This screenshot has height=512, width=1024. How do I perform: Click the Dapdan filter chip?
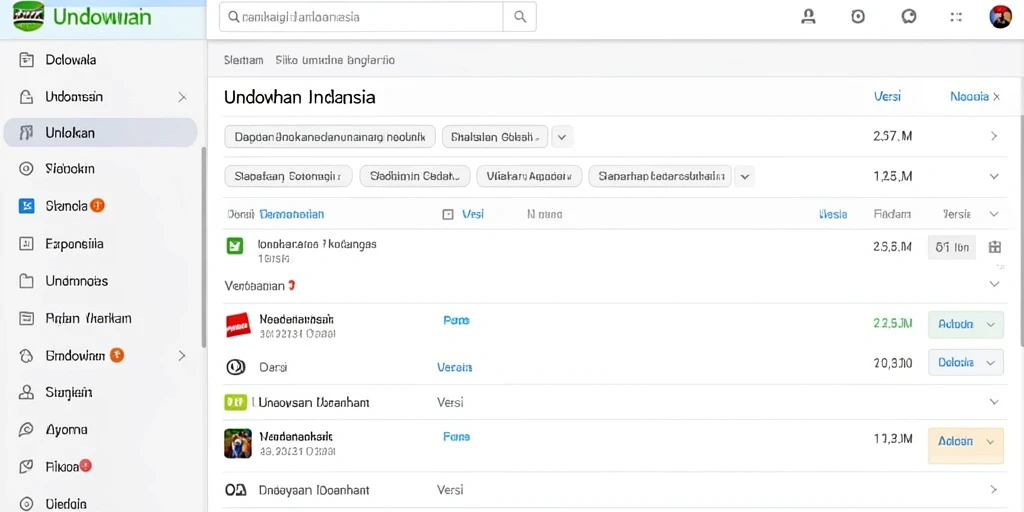pos(330,137)
